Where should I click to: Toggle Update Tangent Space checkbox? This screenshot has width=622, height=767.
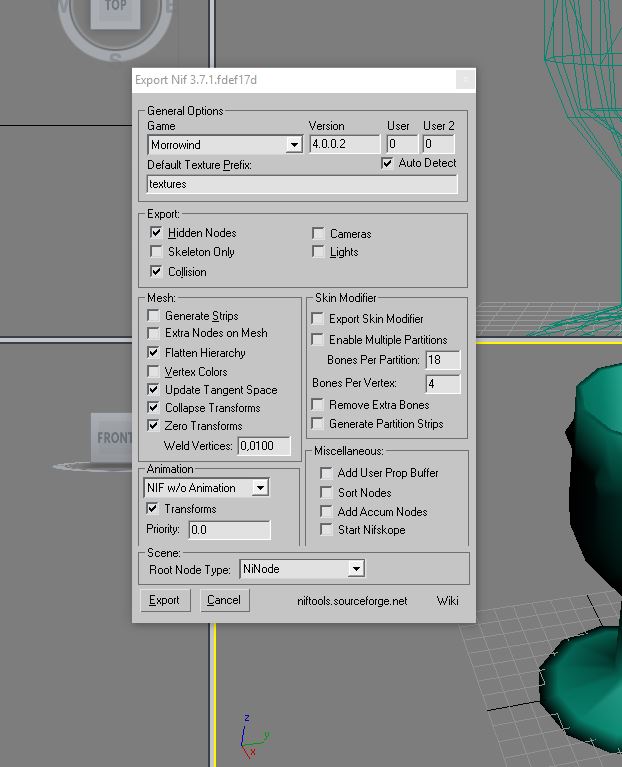point(153,389)
